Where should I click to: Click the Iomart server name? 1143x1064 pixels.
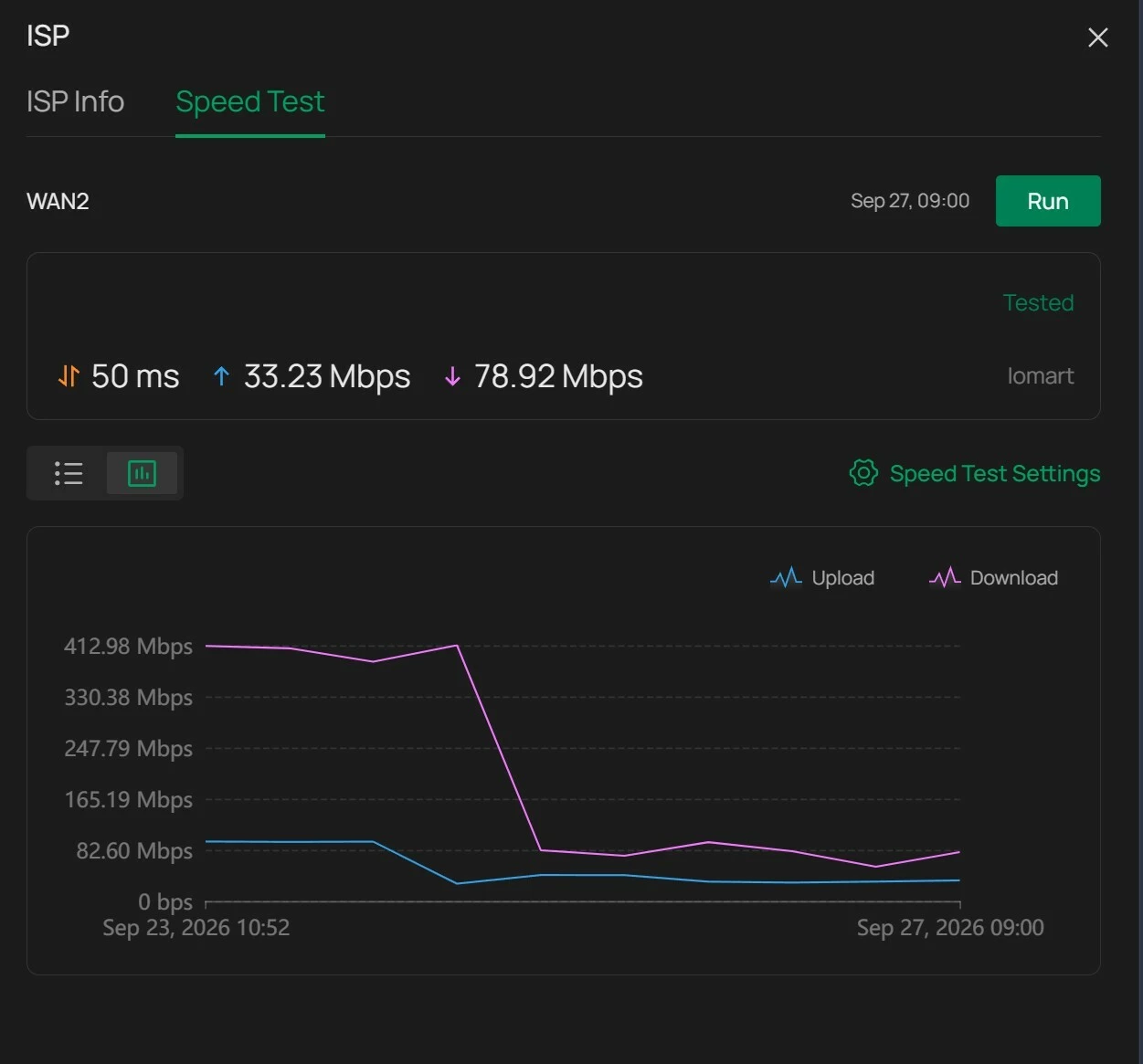(1040, 375)
